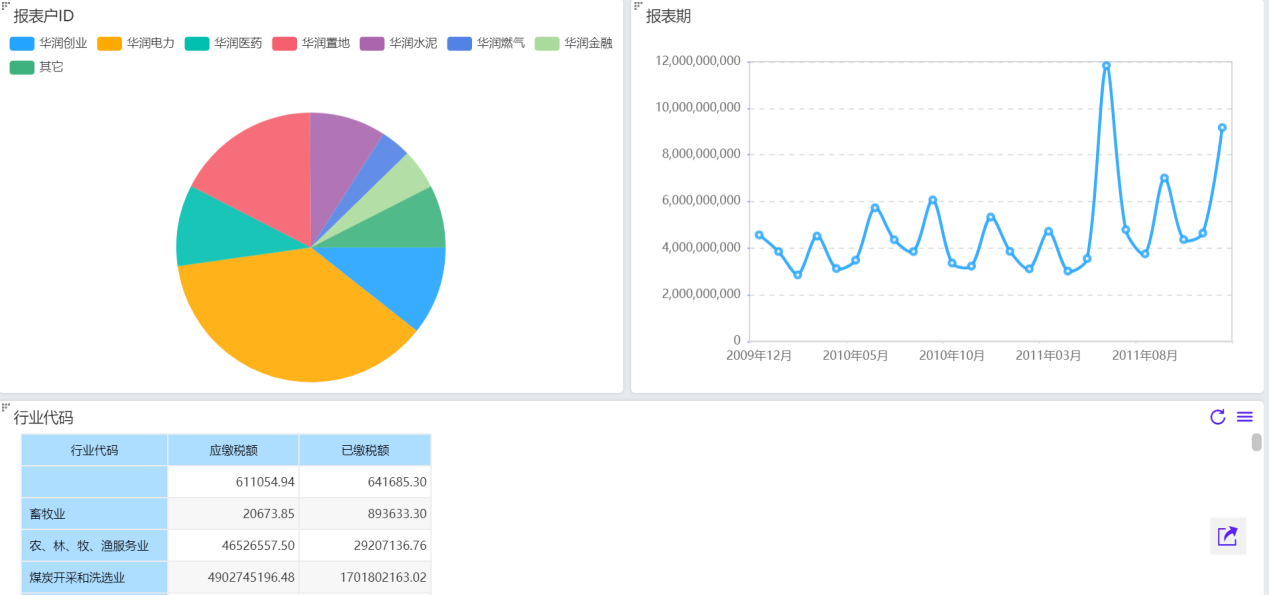Click the value 20673.85
This screenshot has height=595, width=1269.
click(x=268, y=514)
